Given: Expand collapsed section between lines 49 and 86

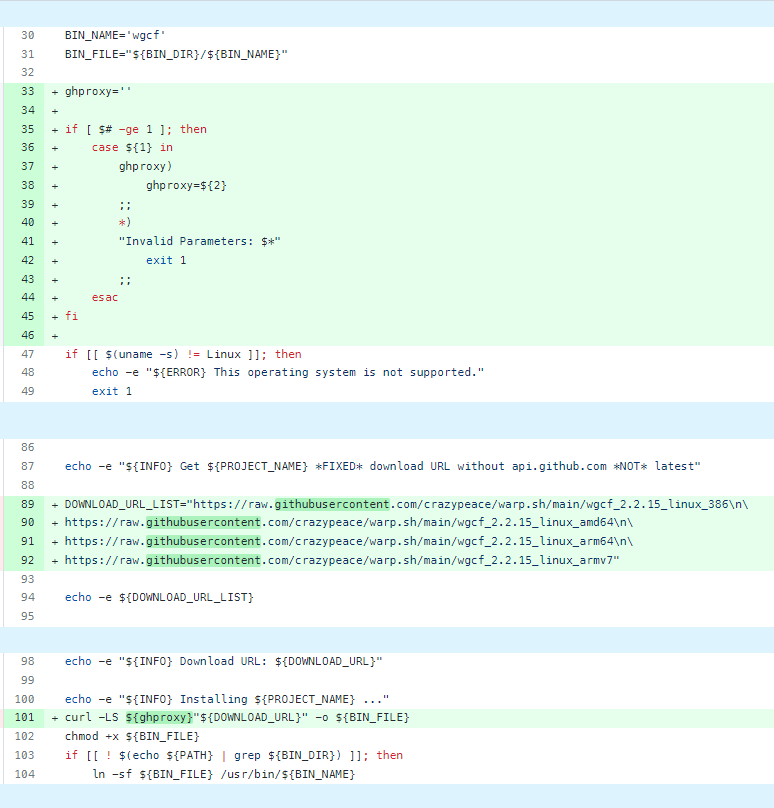Looking at the screenshot, I should click(386, 420).
